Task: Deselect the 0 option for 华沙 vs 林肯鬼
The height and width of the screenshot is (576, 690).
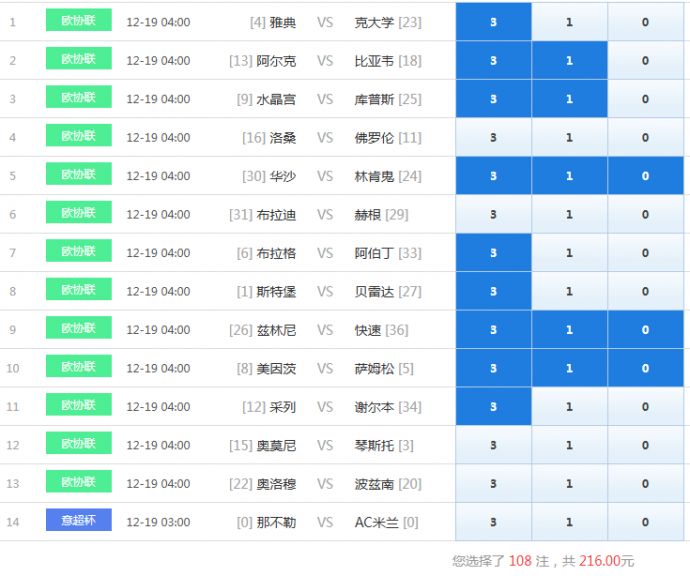Action: tap(645, 176)
